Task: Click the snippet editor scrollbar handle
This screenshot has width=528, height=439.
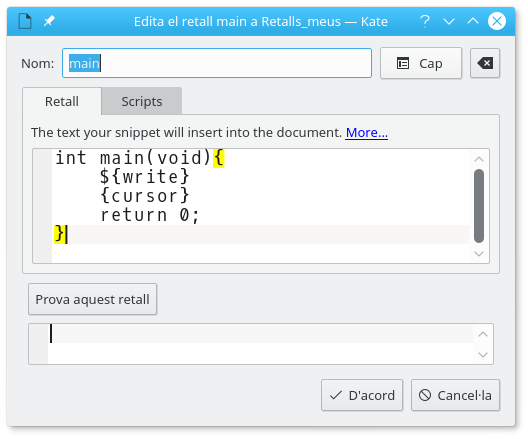Action: point(479,206)
